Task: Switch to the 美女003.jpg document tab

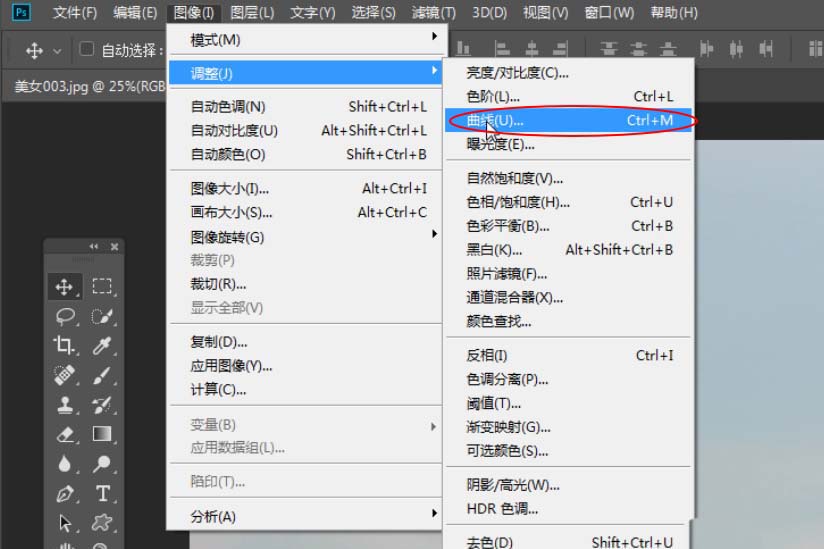Action: [x=90, y=86]
